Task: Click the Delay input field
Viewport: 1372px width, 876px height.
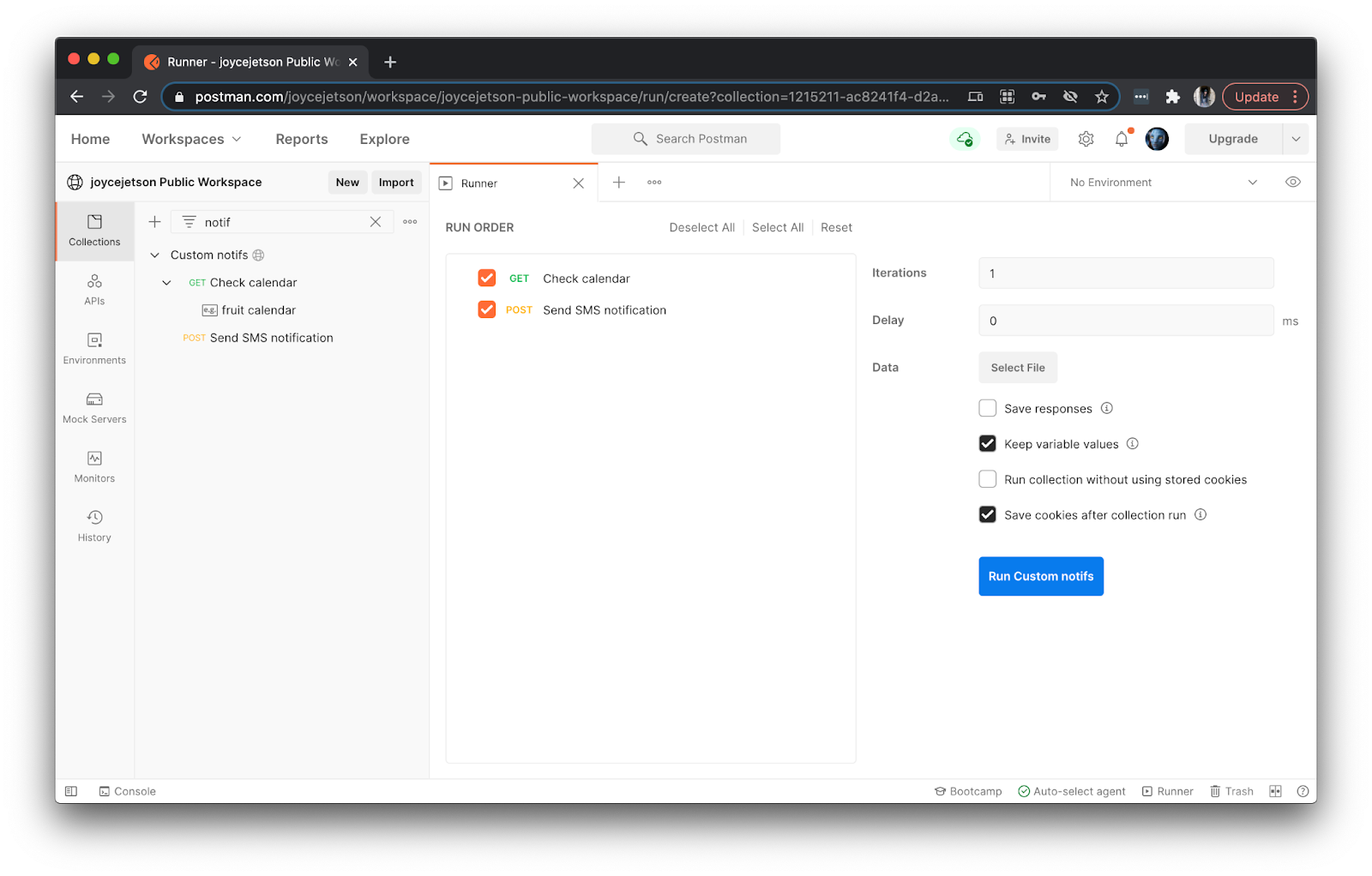Action: point(1126,321)
